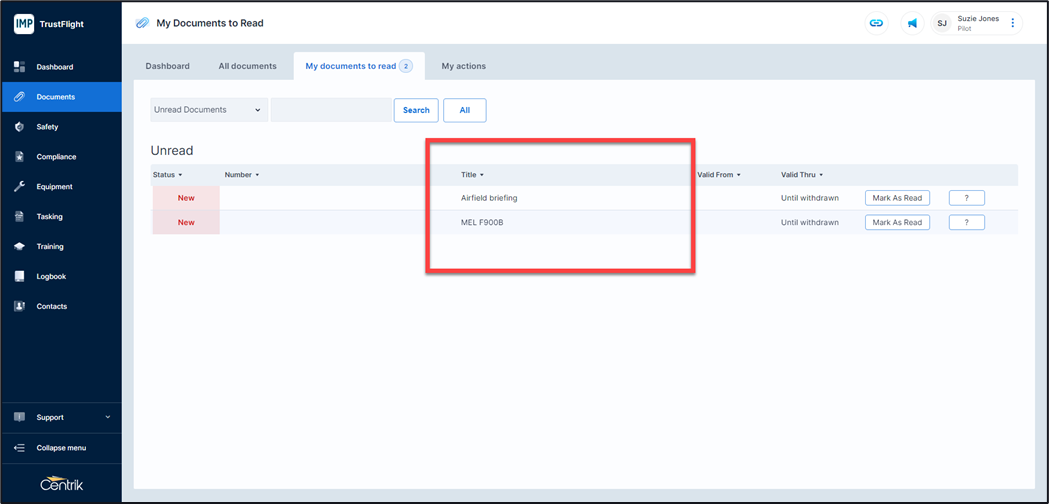
Task: Click the Training graduation cap icon
Action: pos(19,246)
